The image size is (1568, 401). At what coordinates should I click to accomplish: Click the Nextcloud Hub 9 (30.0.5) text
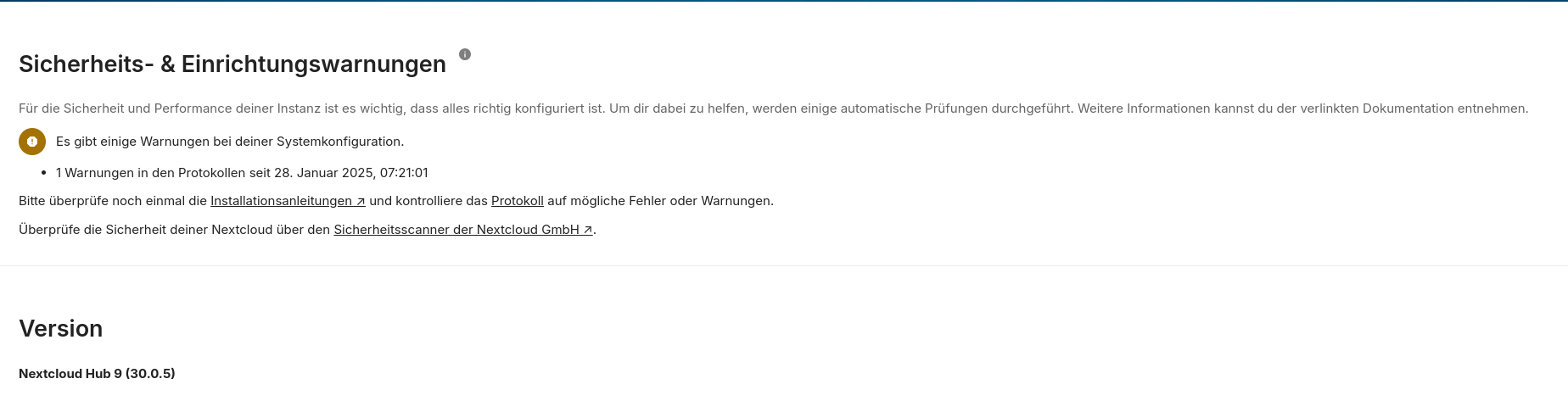point(97,374)
